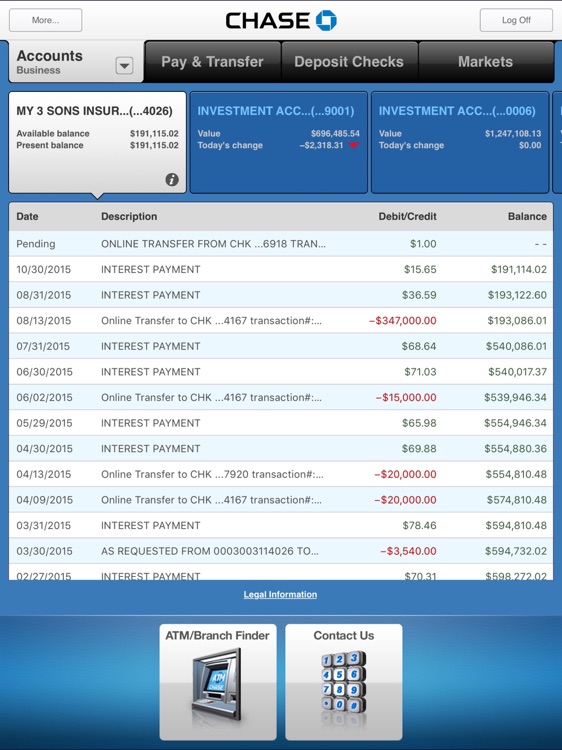Open the 03/30/2015 AS REQUESTED FROM row
This screenshot has height=750, width=562.
[281, 551]
